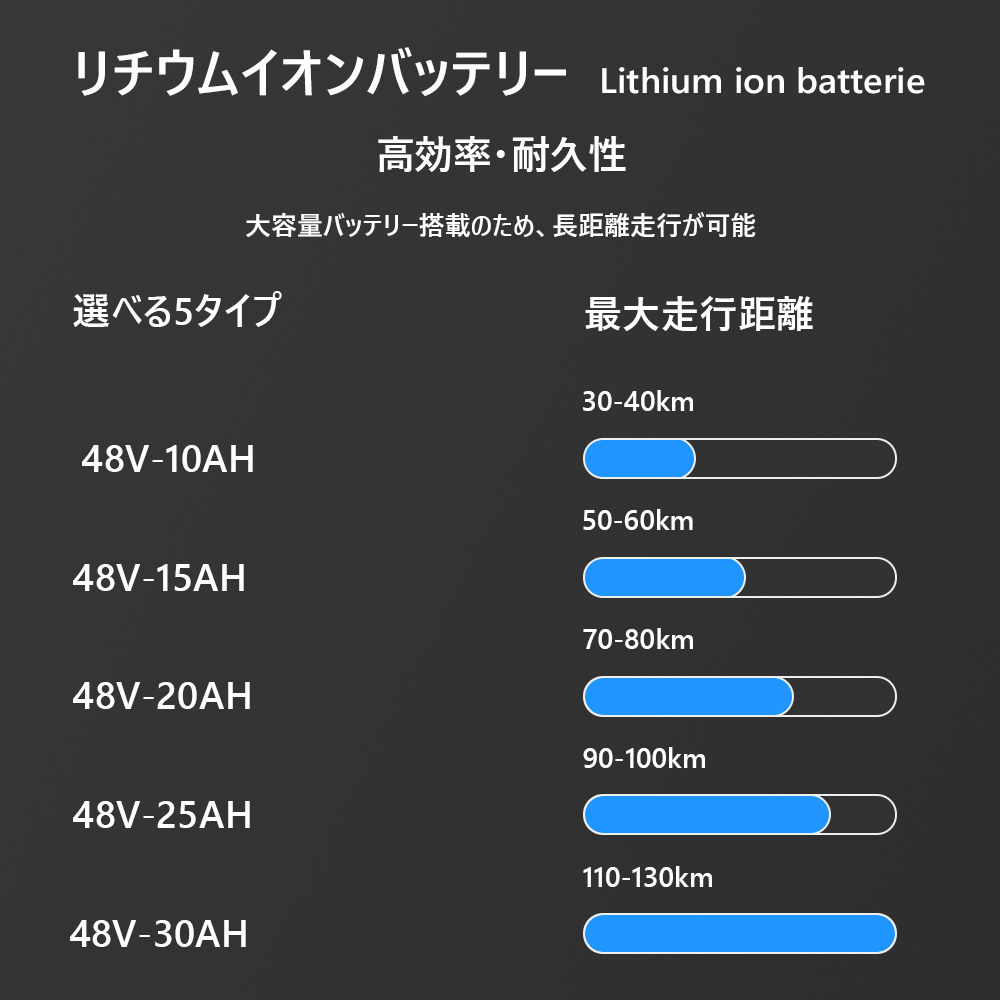1000x1000 pixels.
Task: Click the 30-40km range progress bar
Action: [740, 459]
